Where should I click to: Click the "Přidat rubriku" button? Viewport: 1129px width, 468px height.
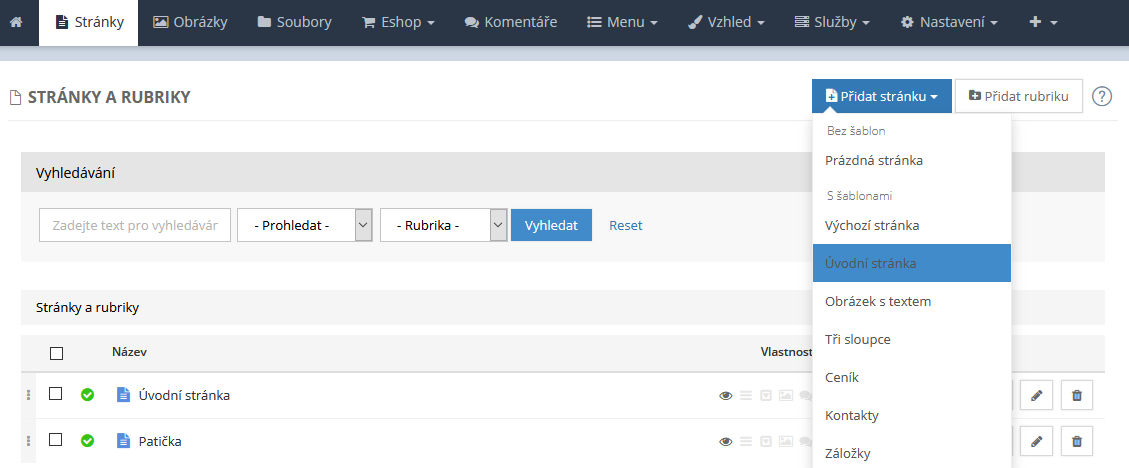pyautogui.click(x=1018, y=97)
